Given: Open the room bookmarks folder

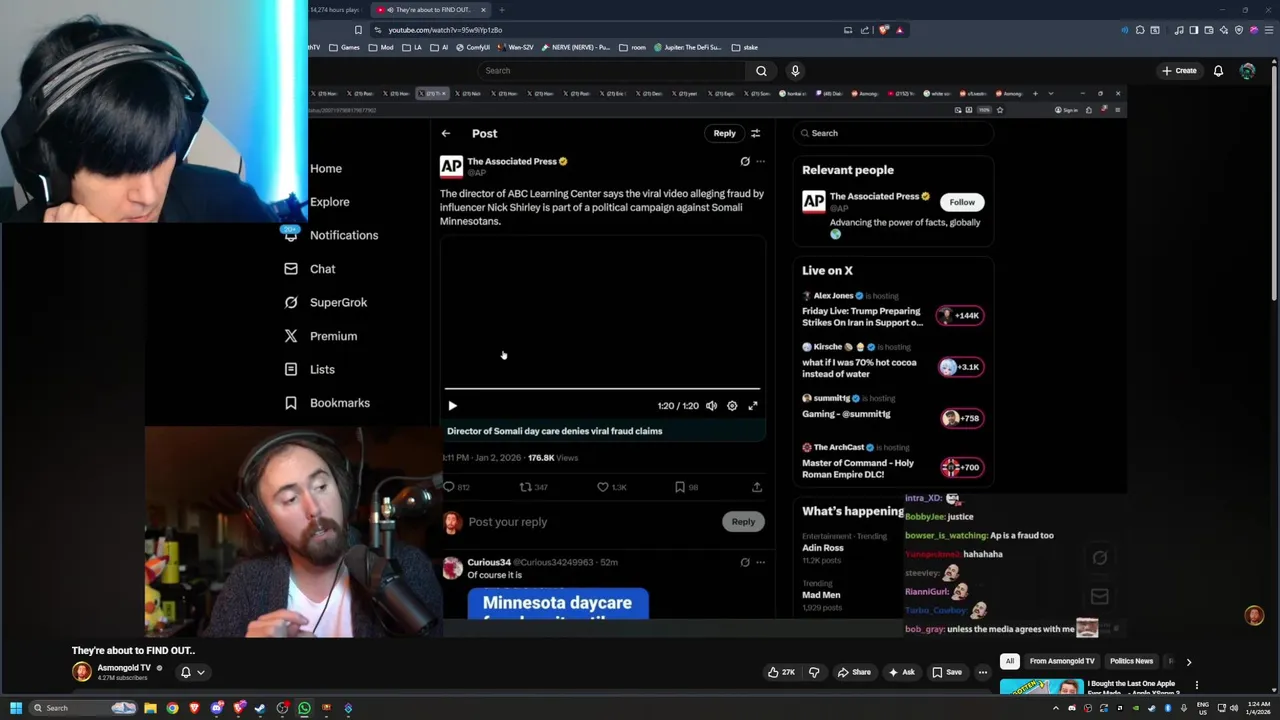Looking at the screenshot, I should tap(633, 47).
